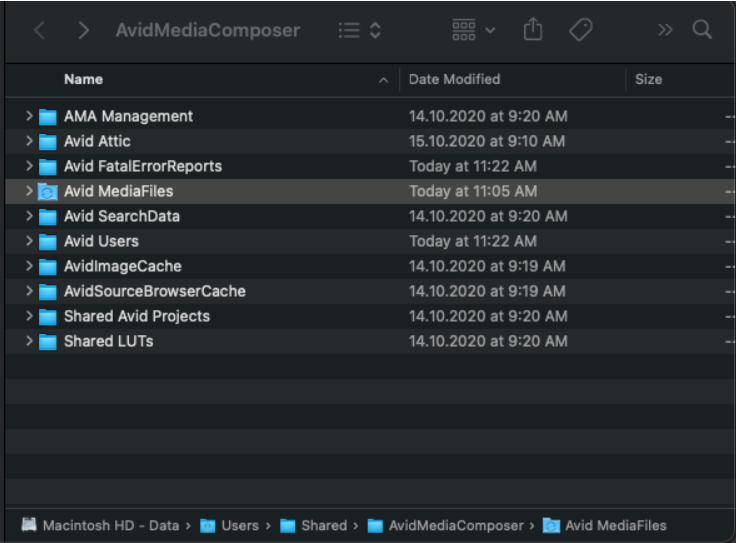This screenshot has height=543, width=738.
Task: Click the Size column header
Action: [648, 79]
